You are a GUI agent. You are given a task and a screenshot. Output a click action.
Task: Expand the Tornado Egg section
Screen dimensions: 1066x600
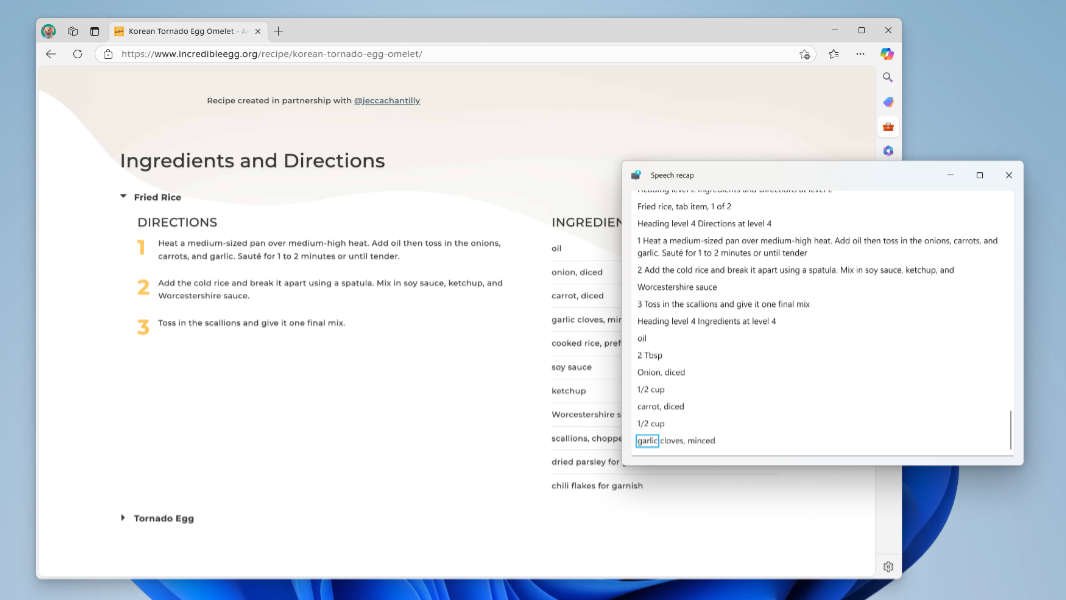click(x=124, y=518)
